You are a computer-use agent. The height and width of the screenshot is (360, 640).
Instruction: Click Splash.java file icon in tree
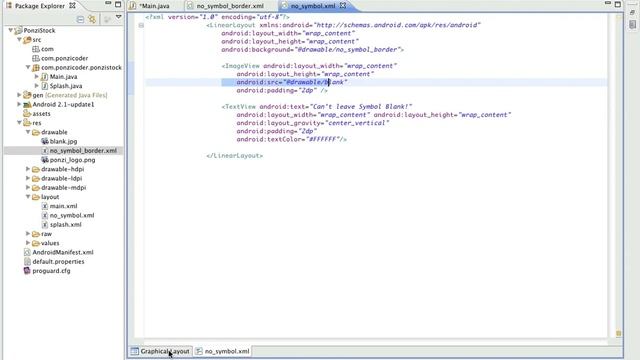click(44, 86)
